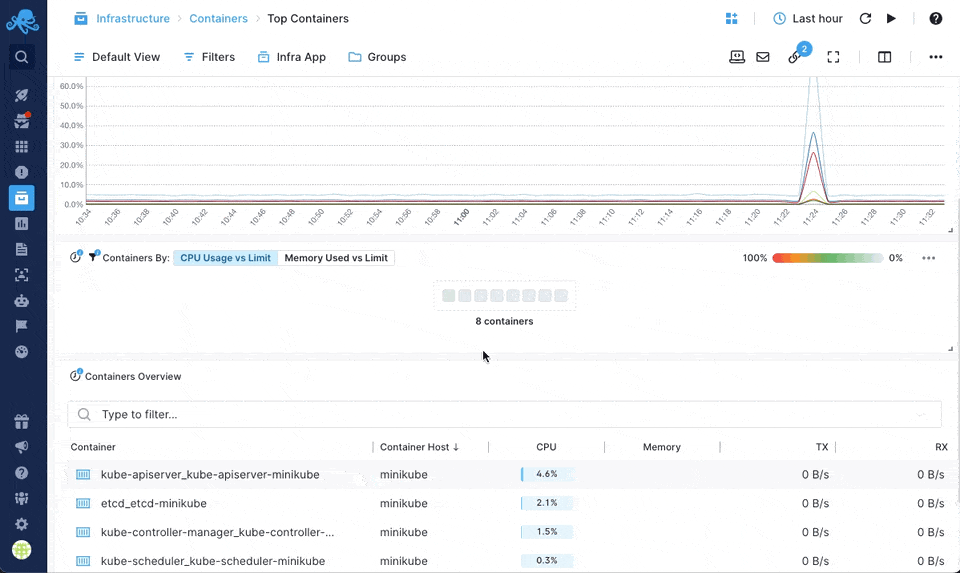
Task: Open the Filters panel
Action: coord(209,57)
